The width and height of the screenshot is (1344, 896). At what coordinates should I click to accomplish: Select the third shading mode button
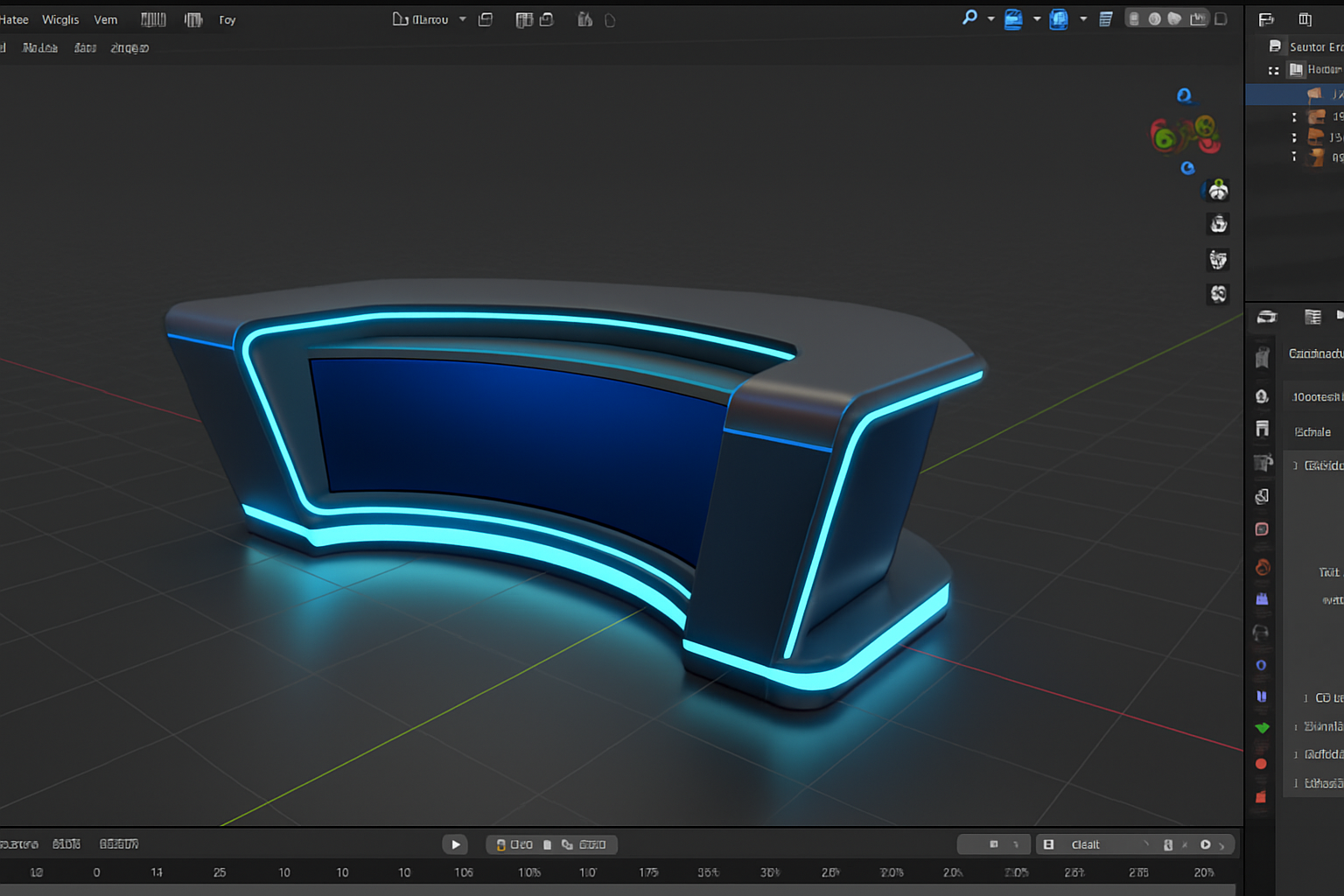1174,18
